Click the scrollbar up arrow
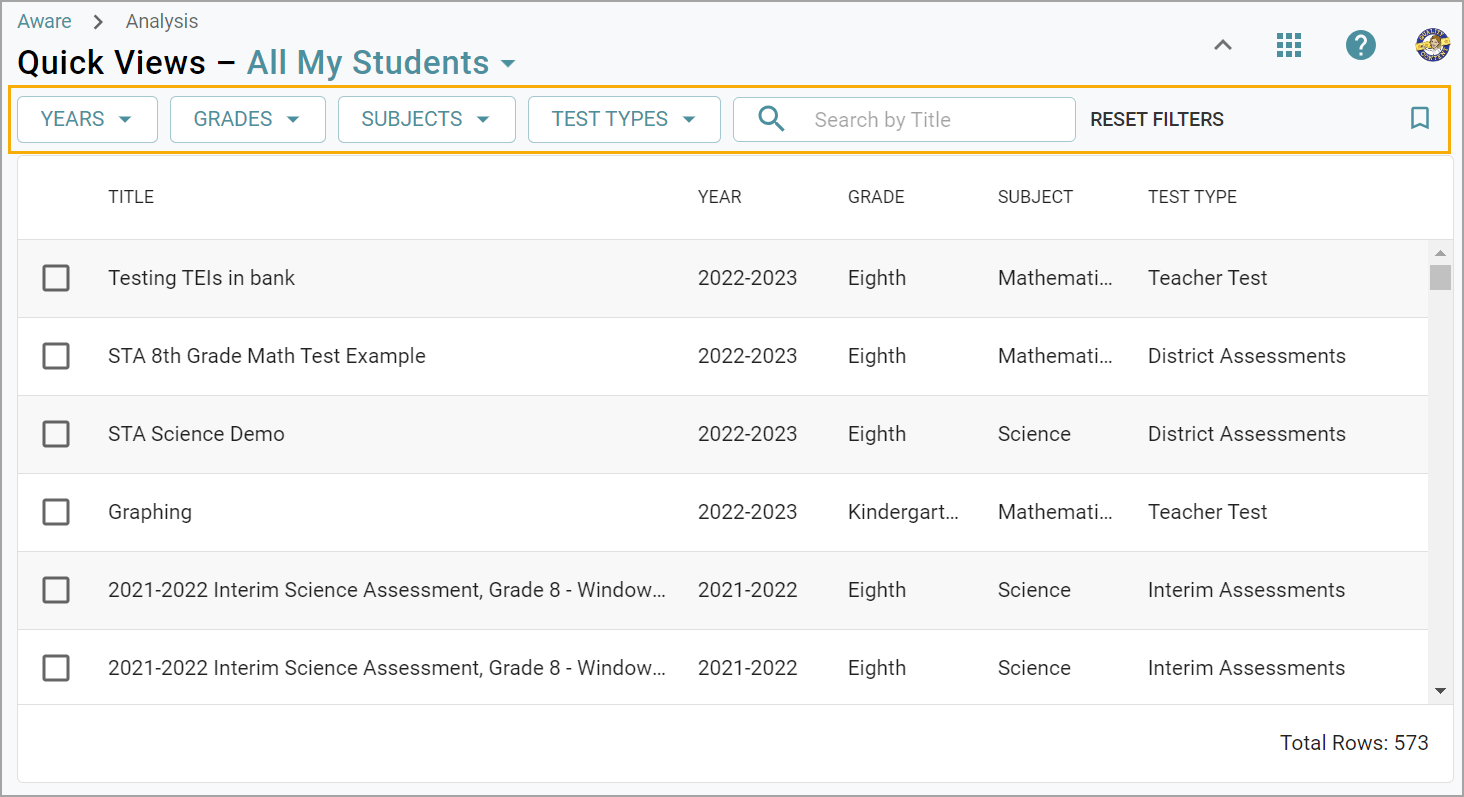The width and height of the screenshot is (1464, 797). pos(1440,254)
